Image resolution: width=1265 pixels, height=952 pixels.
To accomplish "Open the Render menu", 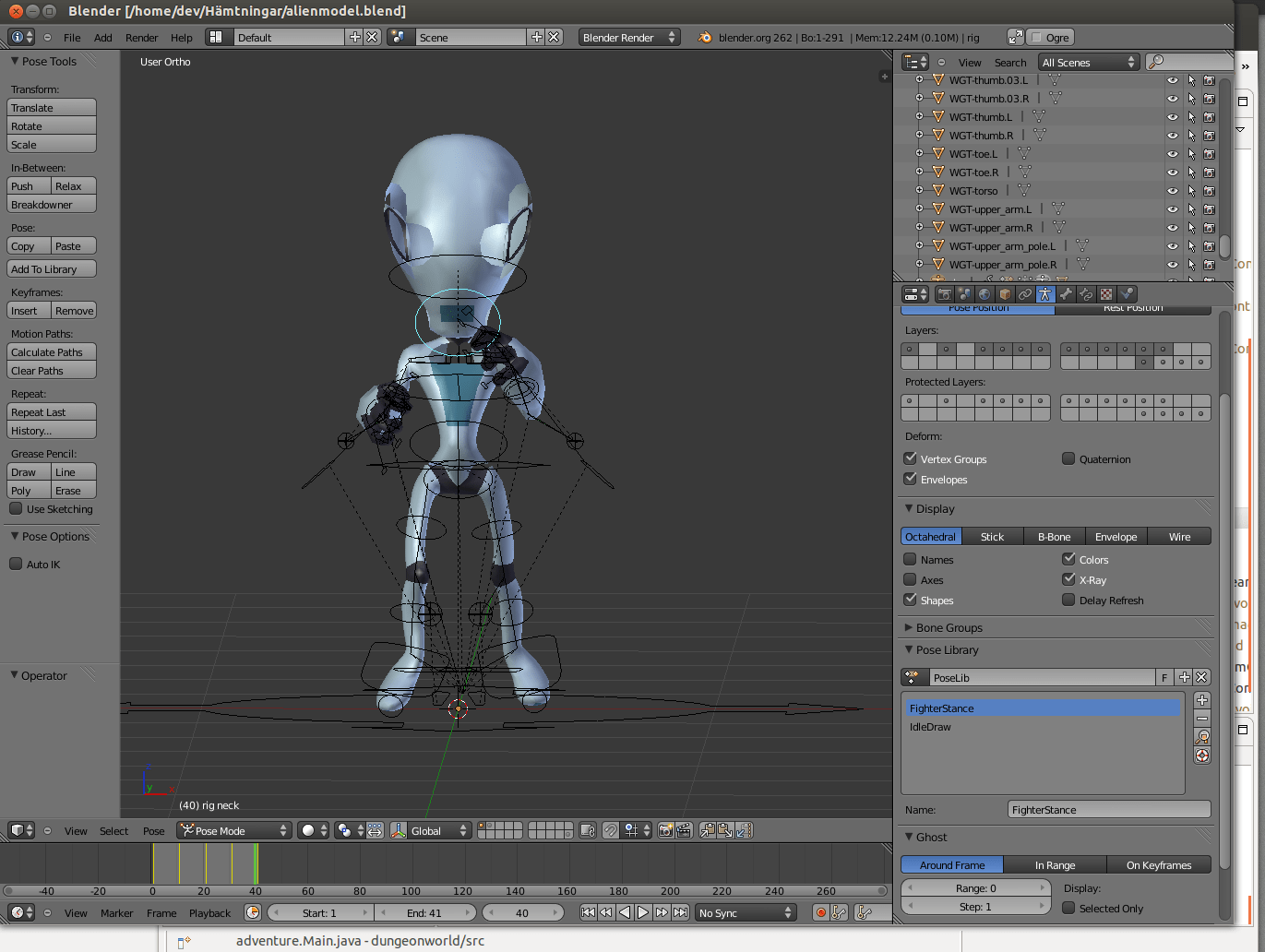I will 141,38.
